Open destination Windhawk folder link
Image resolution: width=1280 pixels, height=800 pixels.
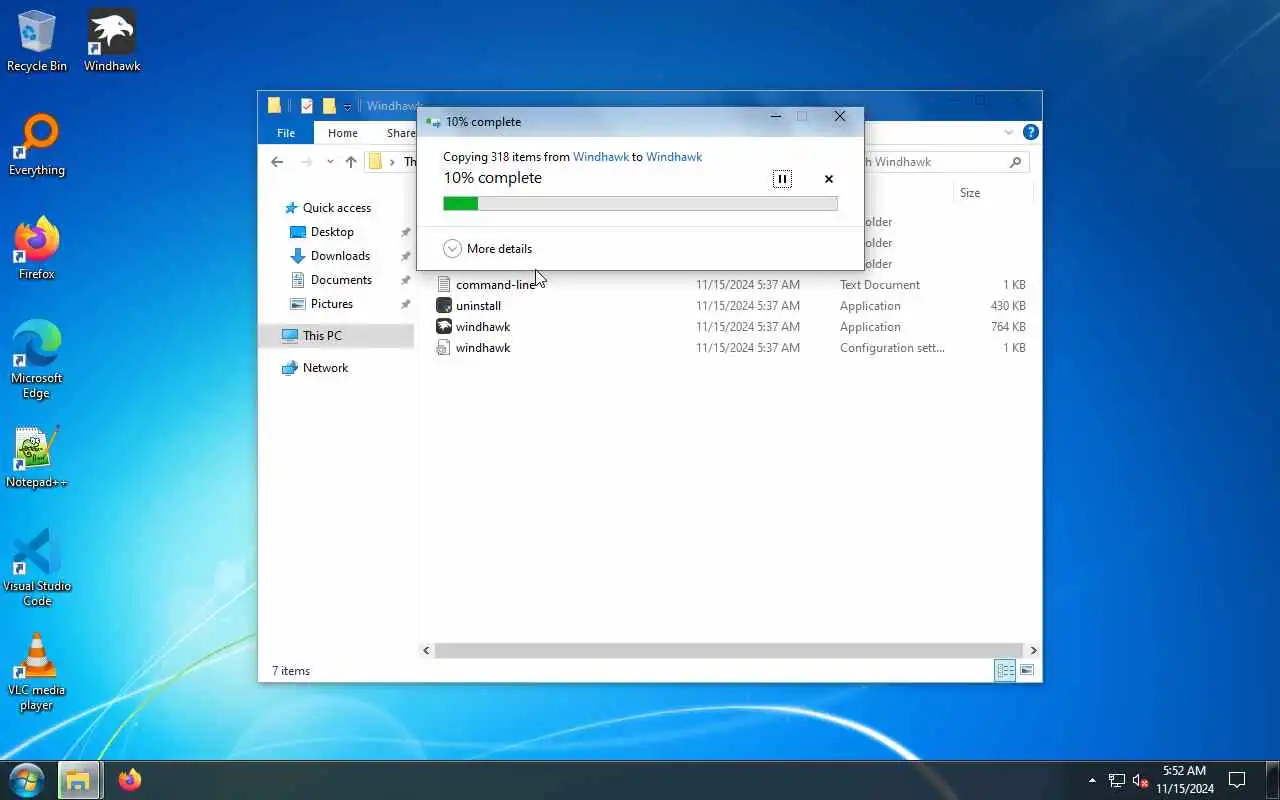point(674,157)
